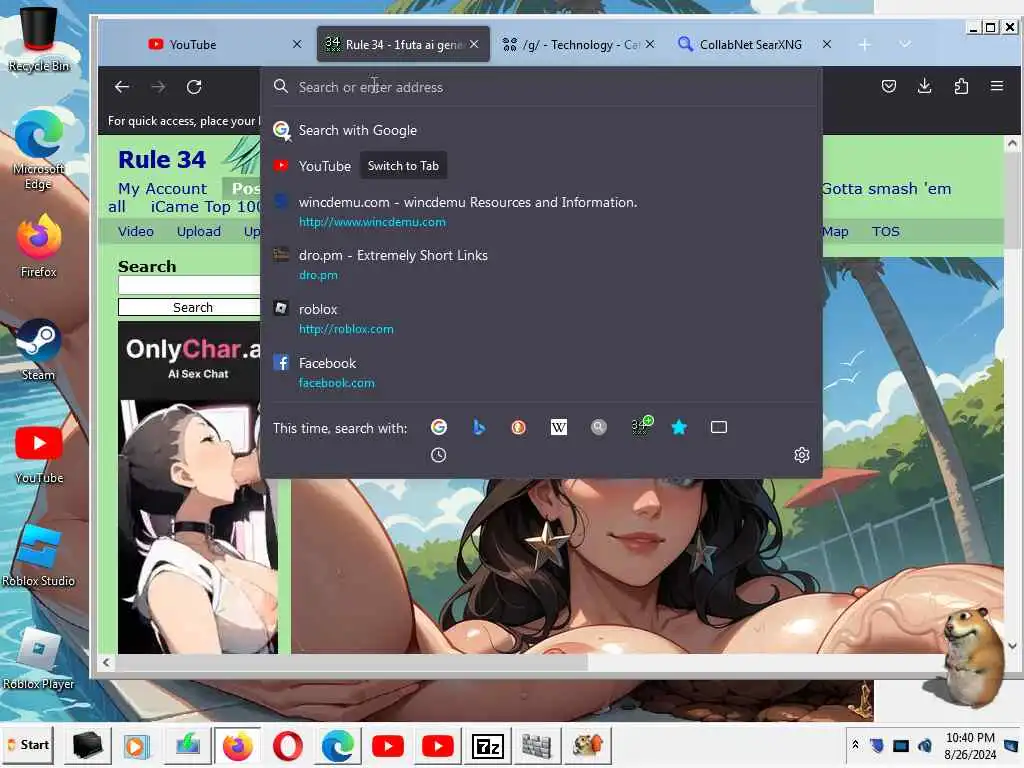Click the forward navigation arrow
This screenshot has width=1024, height=768.
158,87
